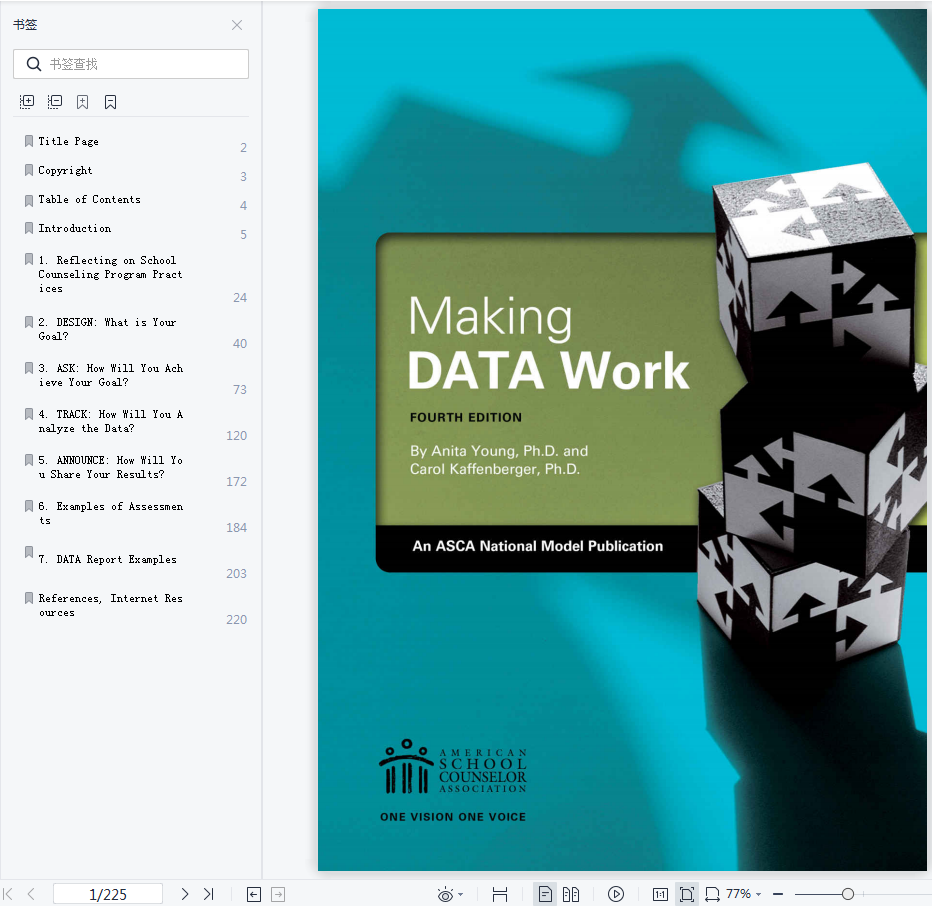Go forward to next view
This screenshot has height=906, width=932.
[278, 894]
